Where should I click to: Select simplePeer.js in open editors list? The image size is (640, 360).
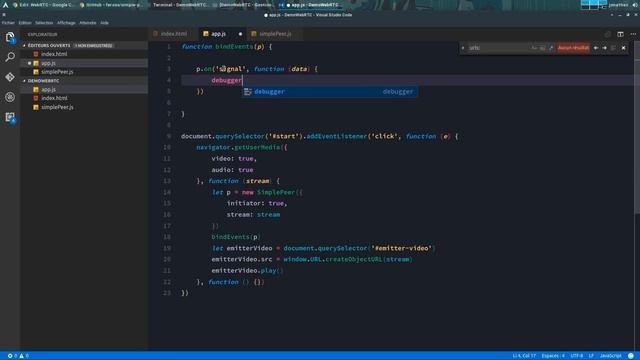pos(84,72)
